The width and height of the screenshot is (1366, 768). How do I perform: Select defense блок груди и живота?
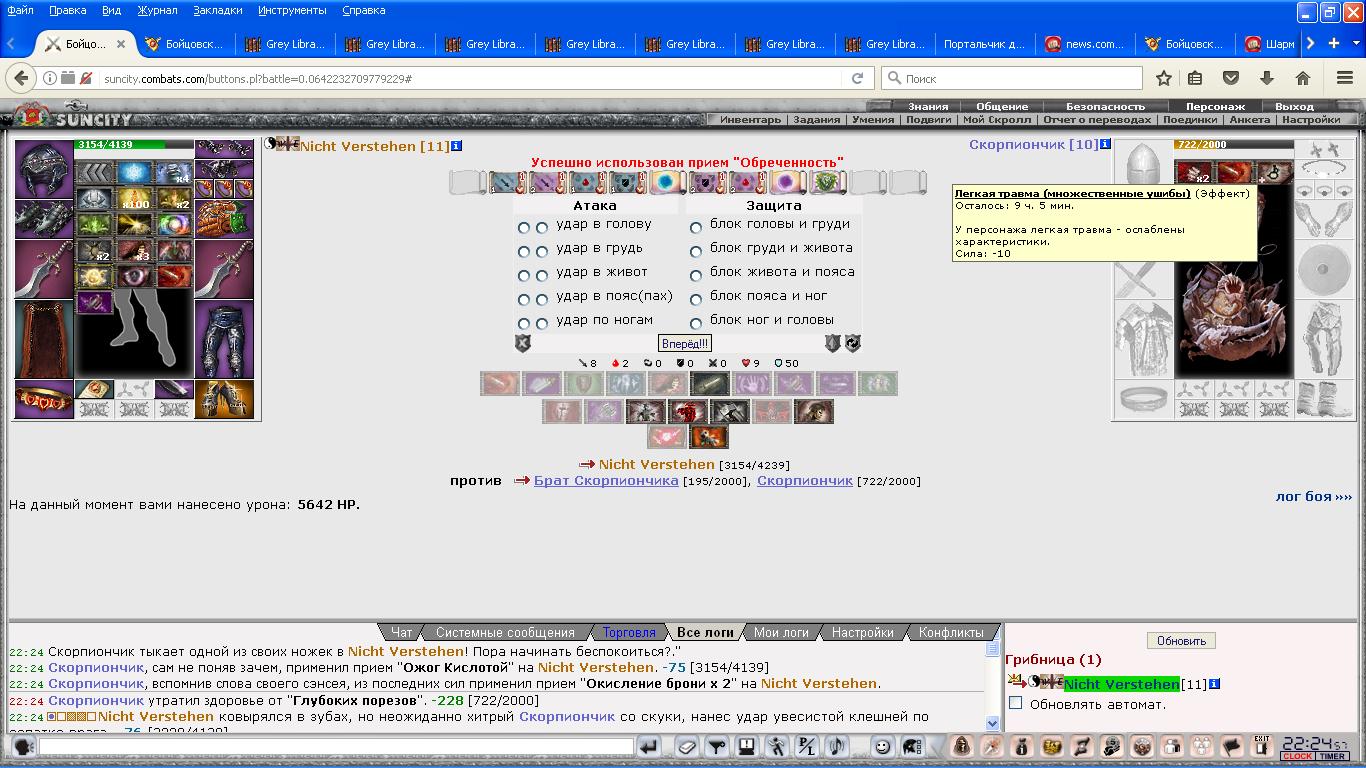click(696, 252)
